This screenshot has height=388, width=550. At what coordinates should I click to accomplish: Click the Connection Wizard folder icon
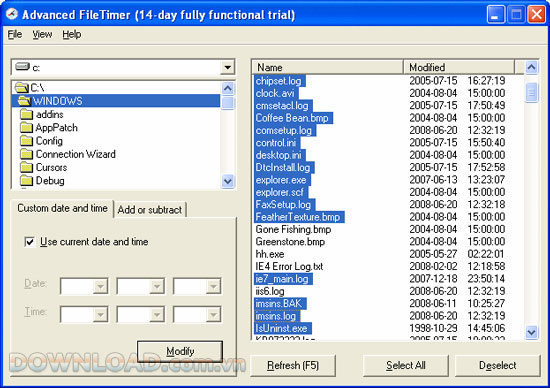(27, 154)
